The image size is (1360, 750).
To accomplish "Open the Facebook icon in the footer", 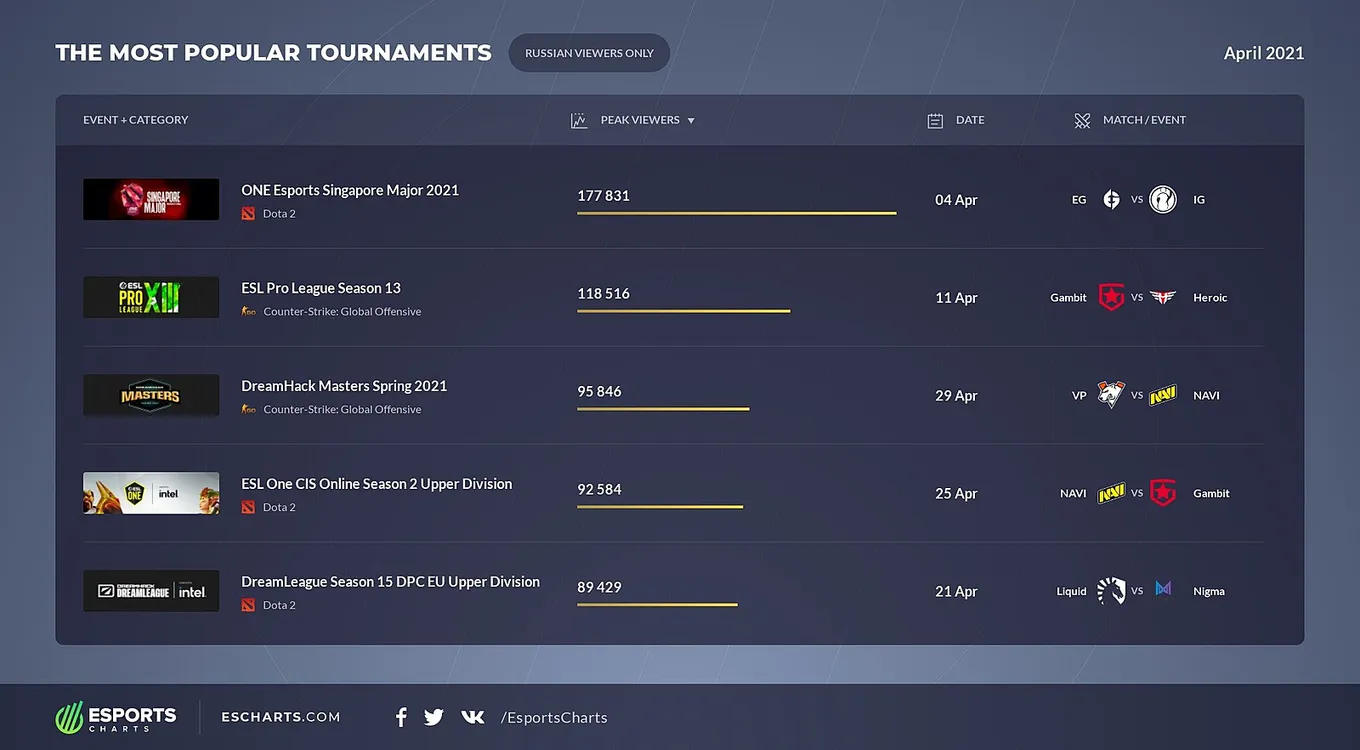I will [401, 717].
